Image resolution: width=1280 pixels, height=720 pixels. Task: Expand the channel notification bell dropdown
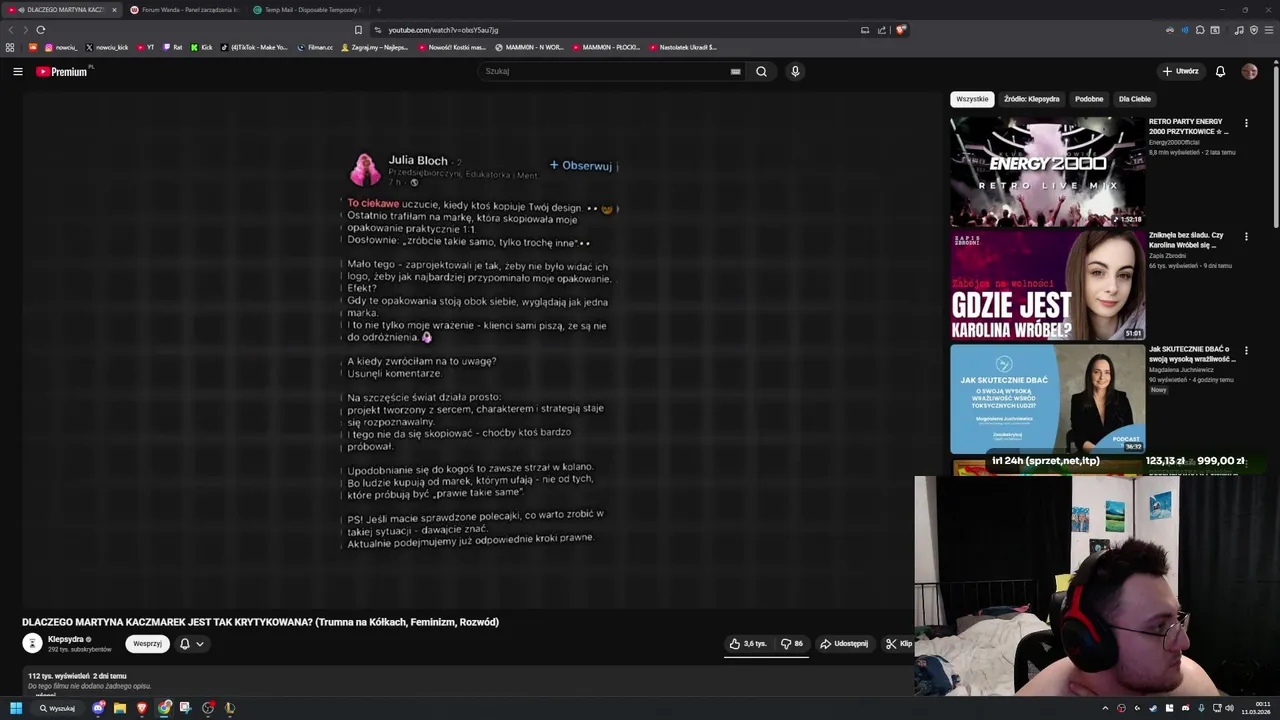[191, 644]
